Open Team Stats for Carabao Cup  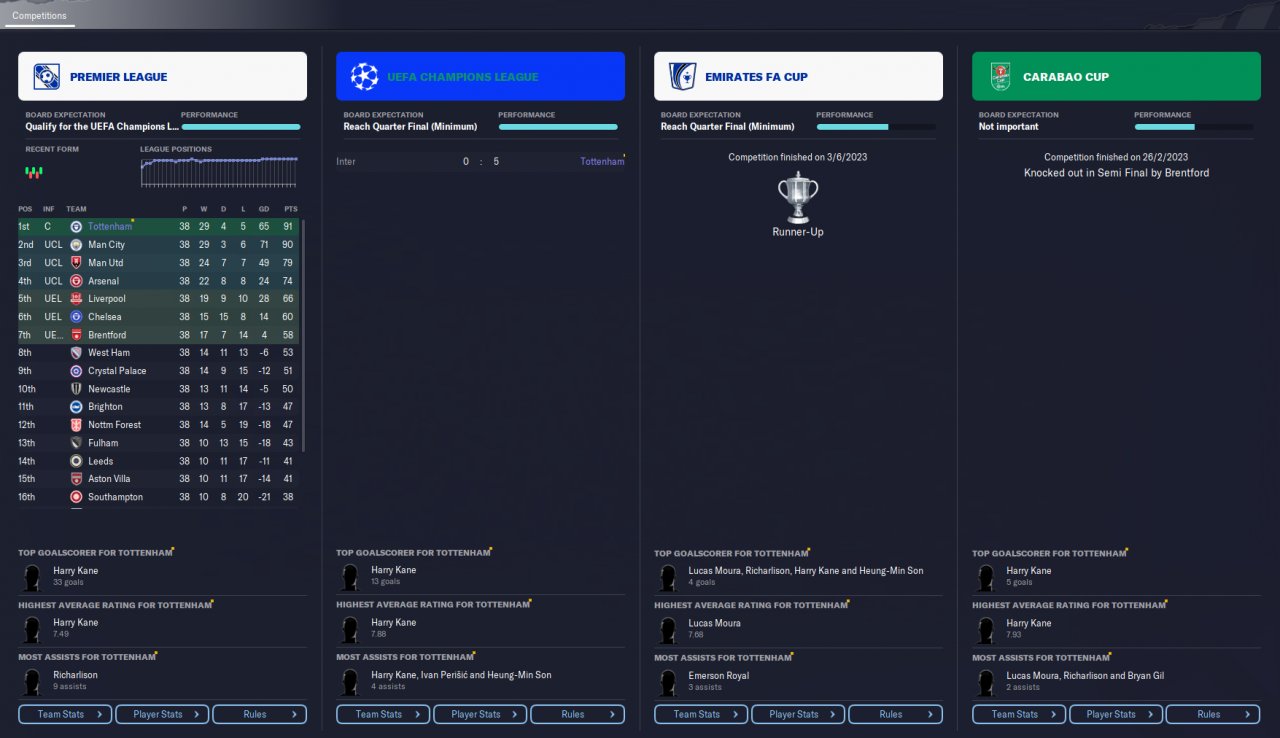tap(1019, 714)
